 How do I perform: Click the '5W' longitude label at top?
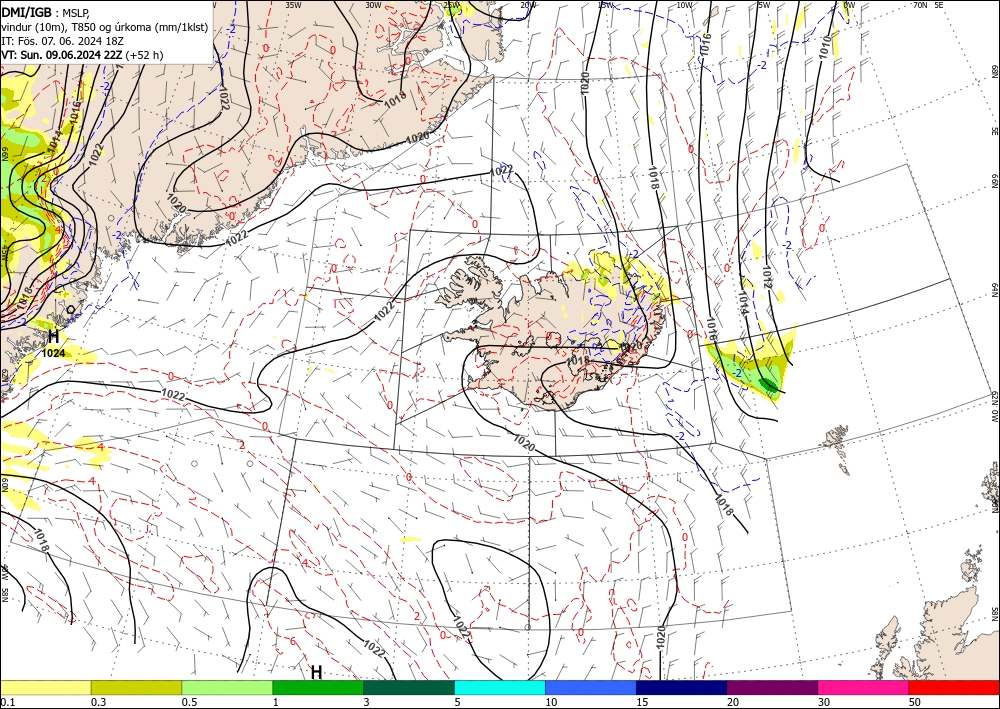764,5
